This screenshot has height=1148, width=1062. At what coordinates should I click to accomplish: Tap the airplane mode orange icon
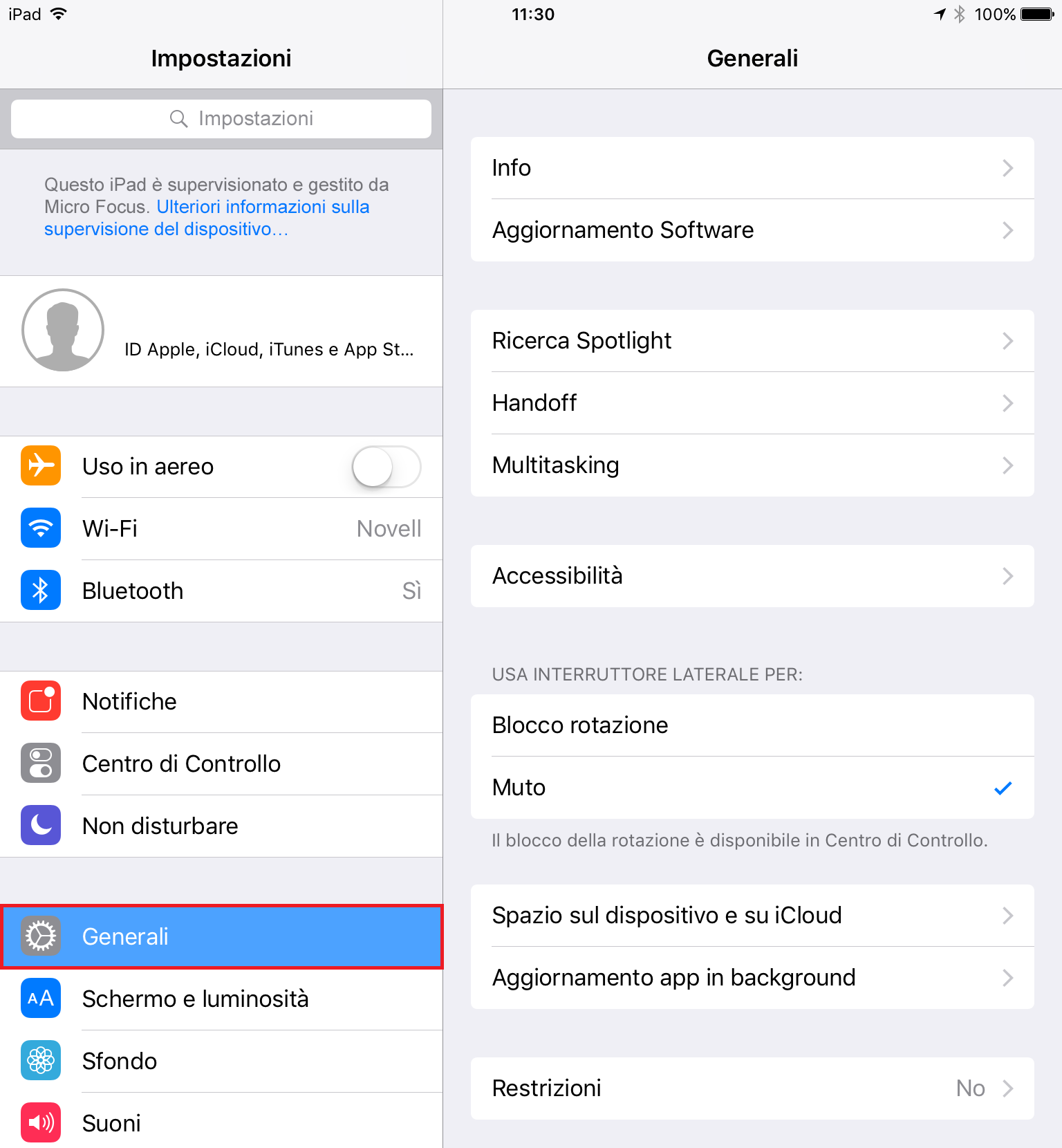41,466
